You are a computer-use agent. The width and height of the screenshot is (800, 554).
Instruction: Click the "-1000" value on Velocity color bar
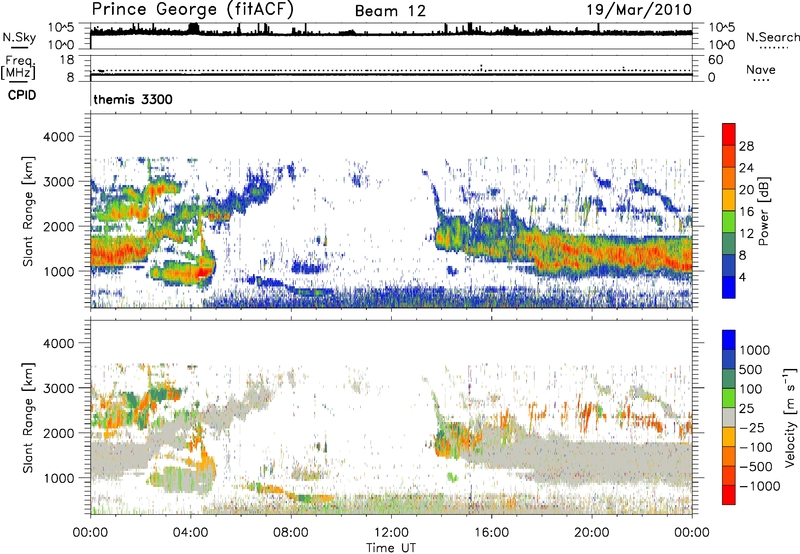[760, 486]
